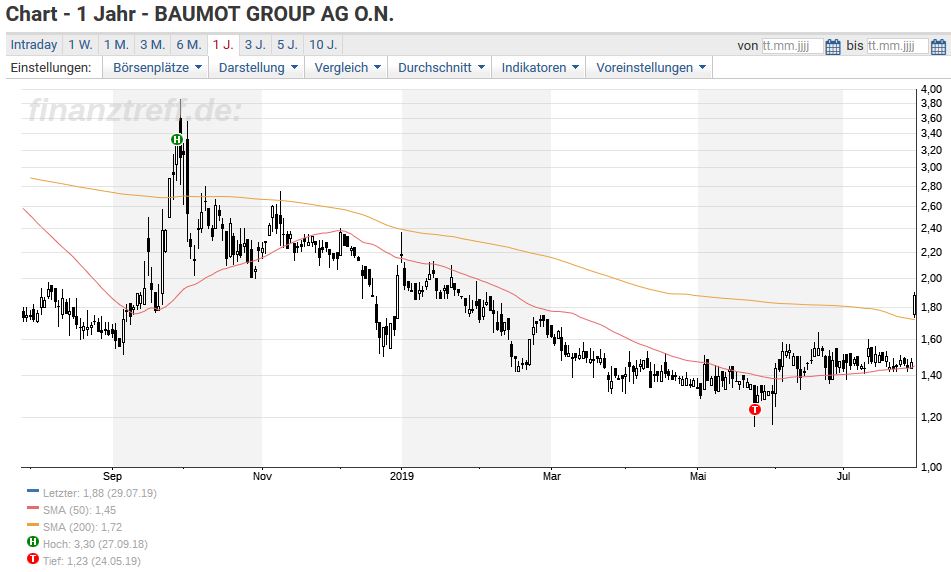Select the 1 J. timeframe tab
Image resolution: width=951 pixels, height=572 pixels.
(223, 45)
